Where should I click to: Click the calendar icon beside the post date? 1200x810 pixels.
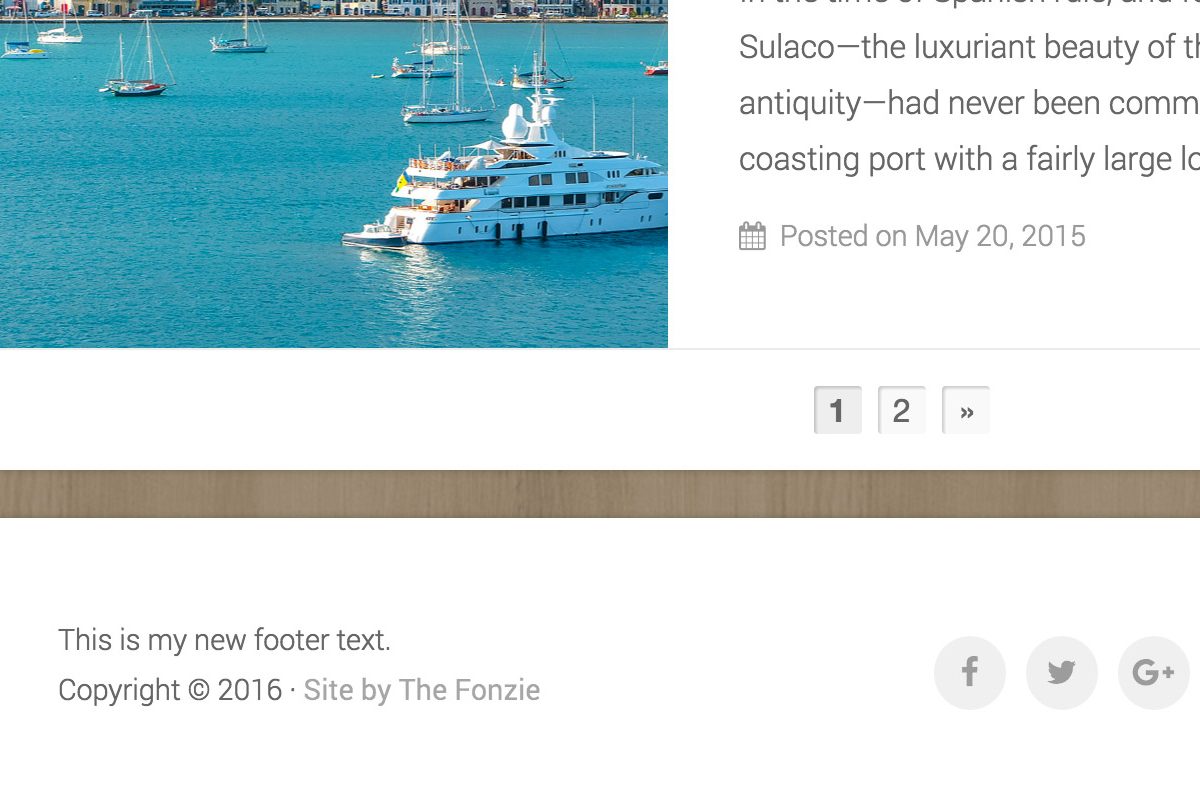point(752,236)
